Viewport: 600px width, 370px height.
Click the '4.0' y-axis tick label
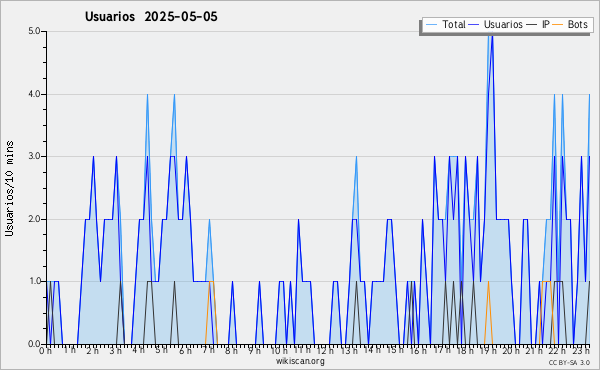[x=34, y=94]
